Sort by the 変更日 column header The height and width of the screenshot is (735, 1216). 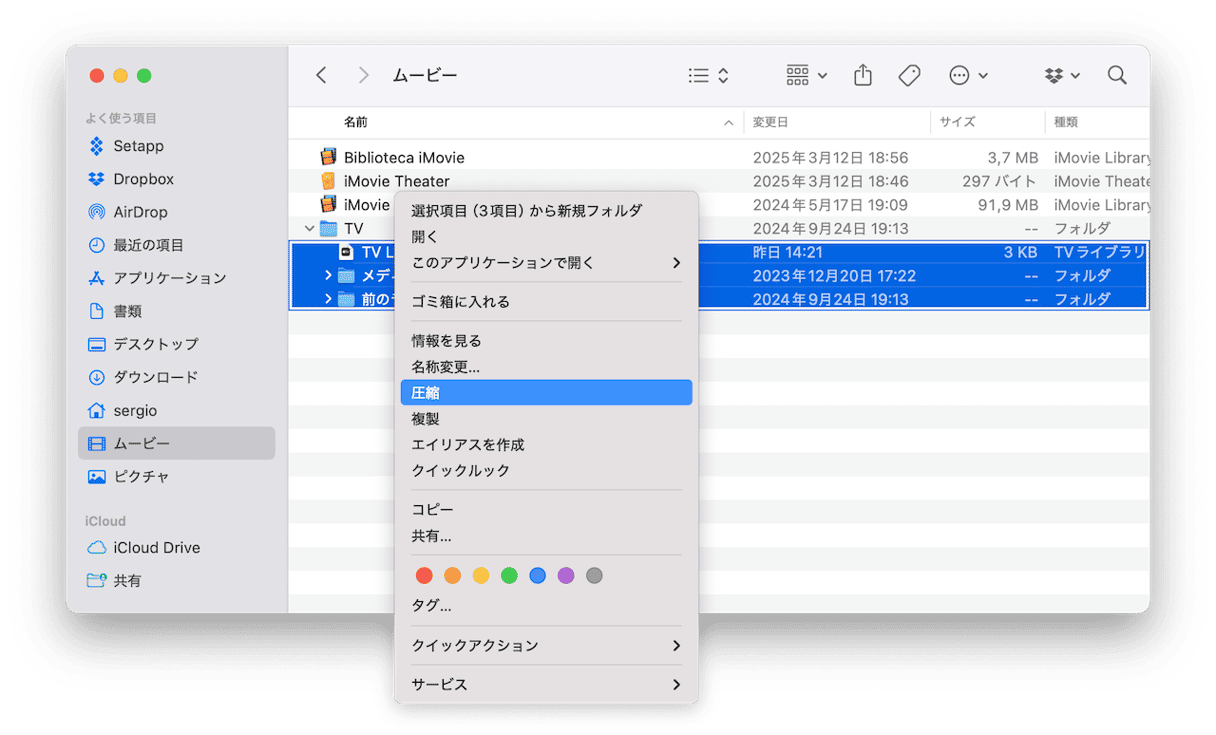click(770, 122)
